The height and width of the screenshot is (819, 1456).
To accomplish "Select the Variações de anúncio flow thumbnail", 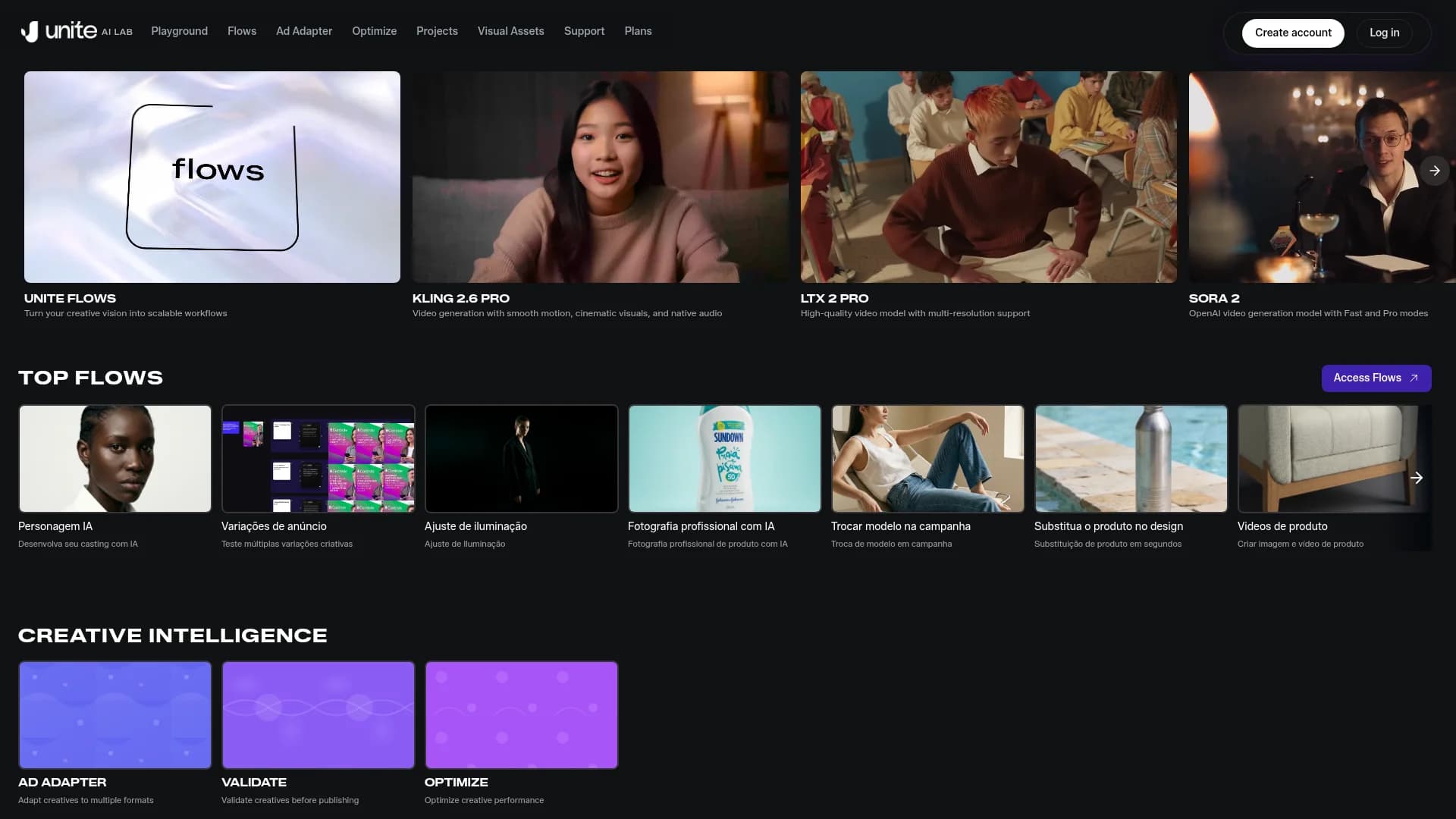I will tap(318, 459).
